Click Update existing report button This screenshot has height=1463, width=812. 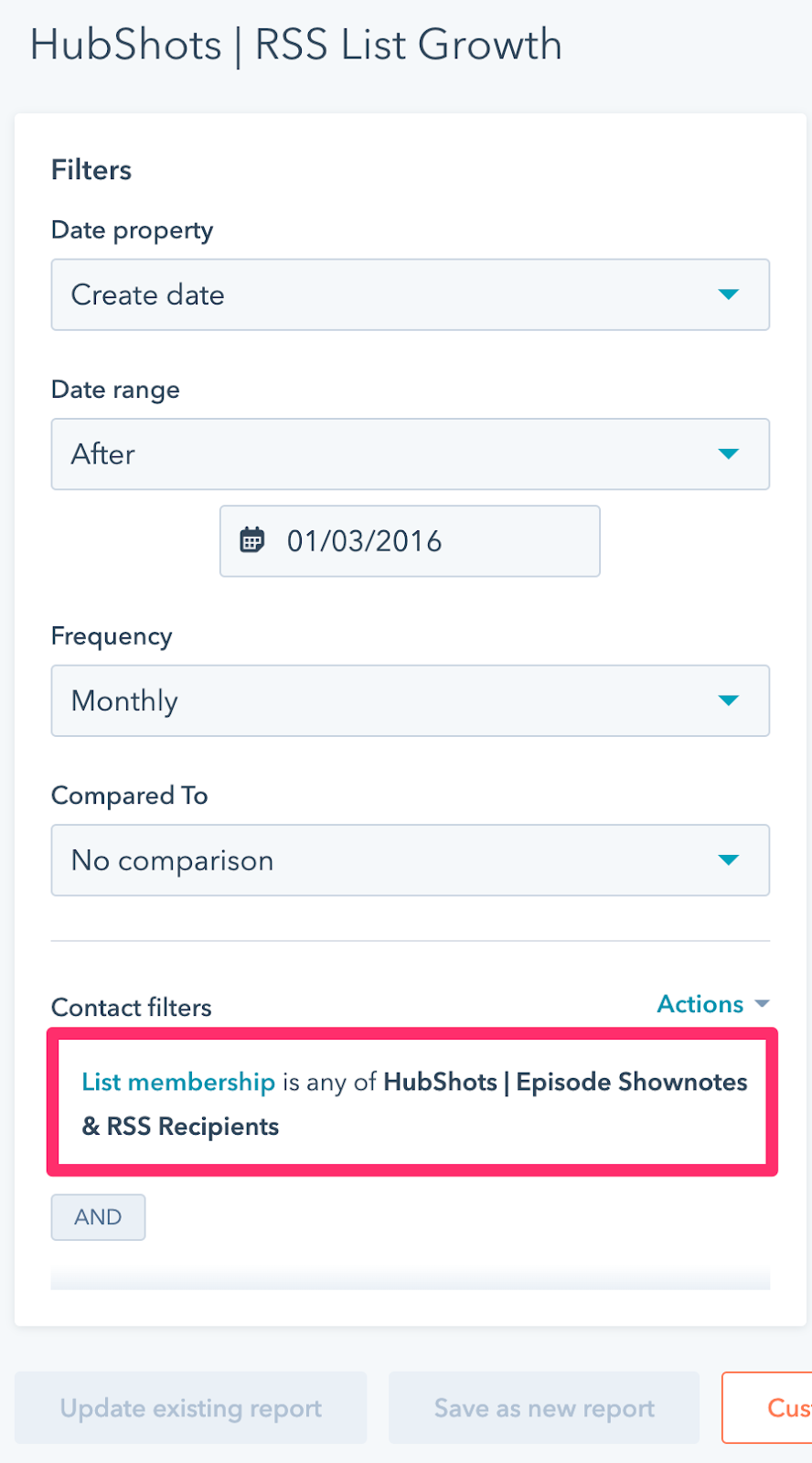190,1408
